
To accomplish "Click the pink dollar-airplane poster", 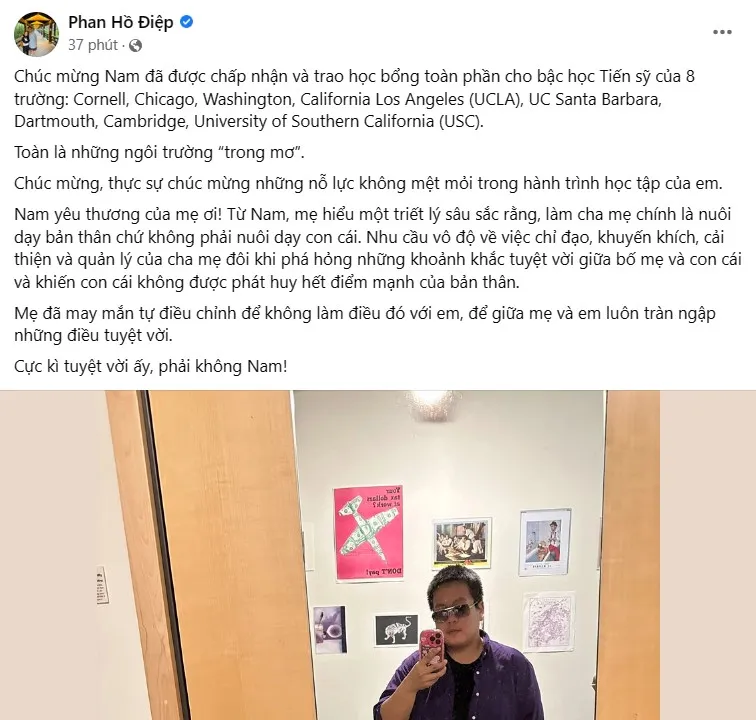I will pyautogui.click(x=369, y=532).
